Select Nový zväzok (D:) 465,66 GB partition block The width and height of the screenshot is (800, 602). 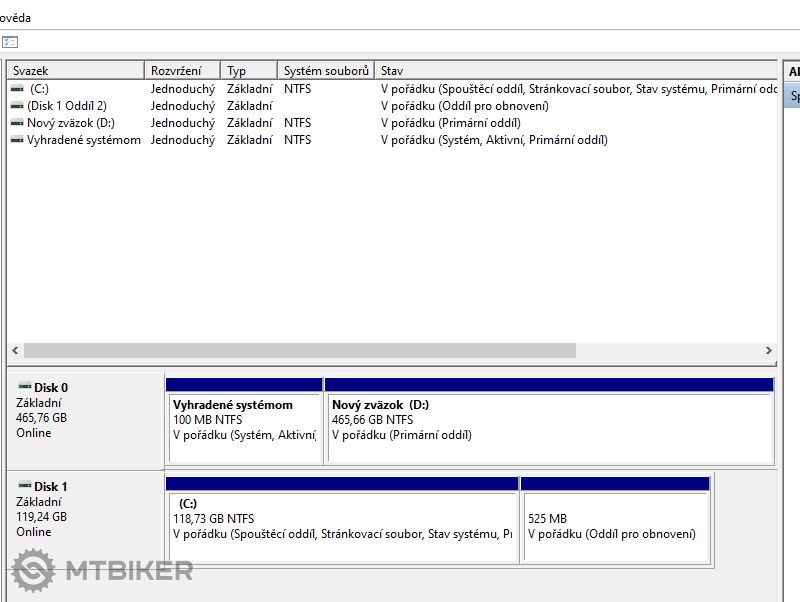click(549, 428)
